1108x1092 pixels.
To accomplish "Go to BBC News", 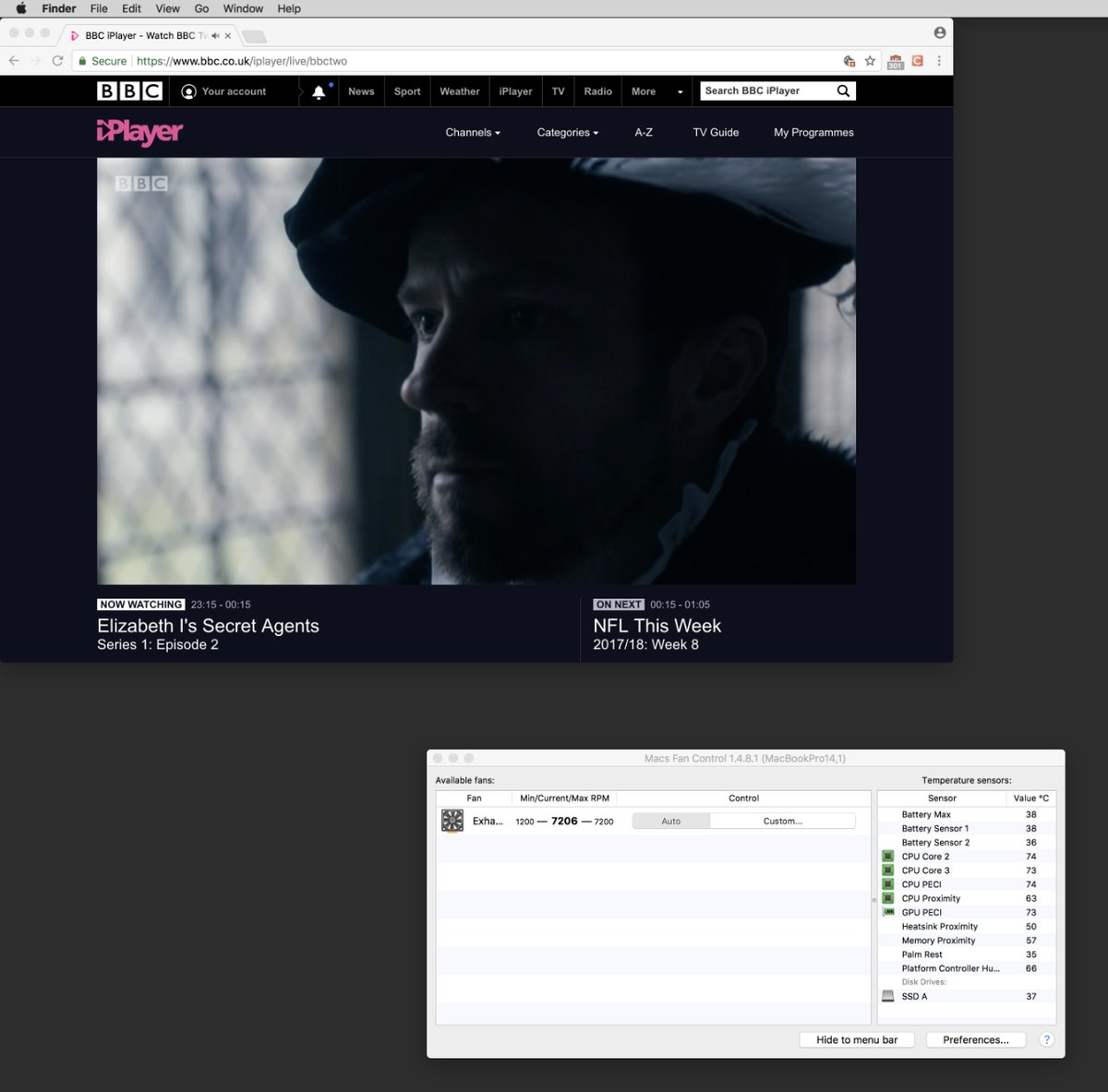I will (x=361, y=91).
